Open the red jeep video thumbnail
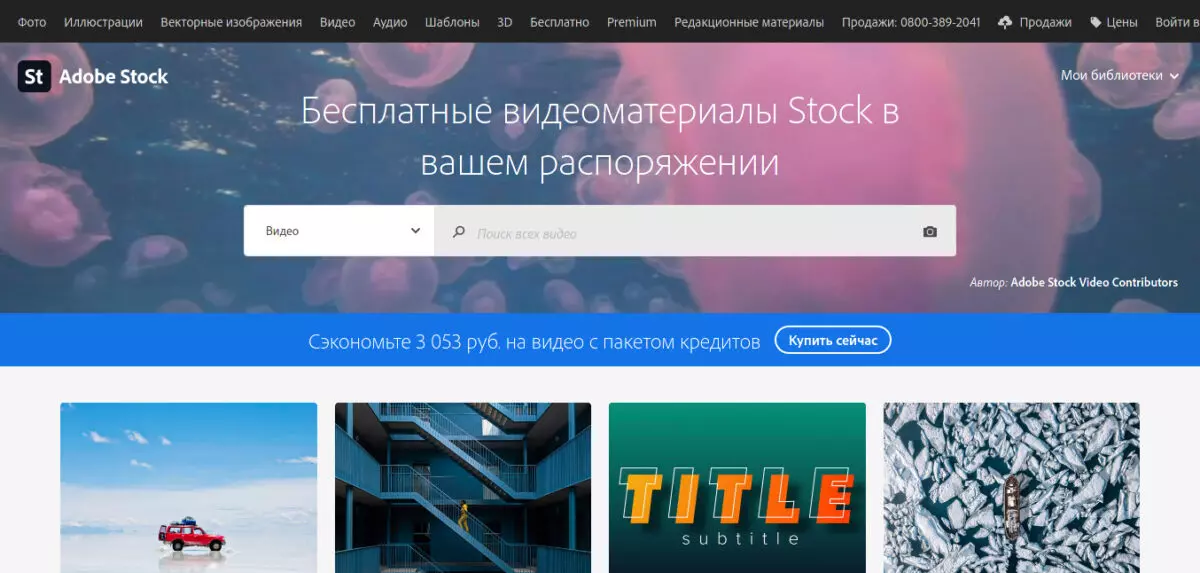This screenshot has height=573, width=1200. (188, 488)
